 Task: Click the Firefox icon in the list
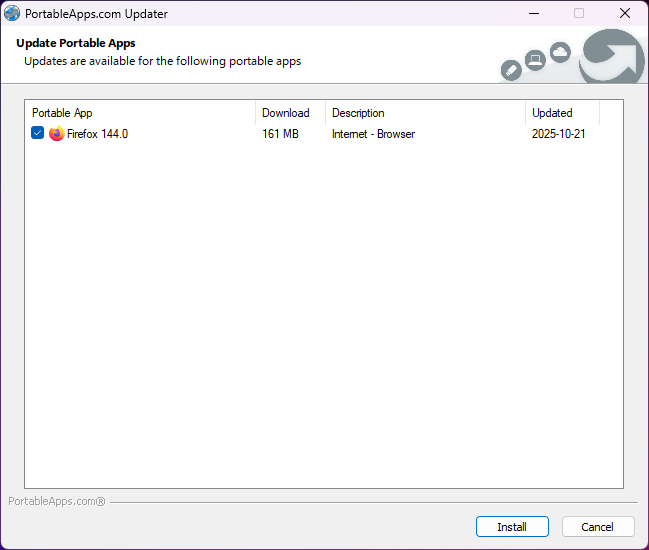[56, 134]
